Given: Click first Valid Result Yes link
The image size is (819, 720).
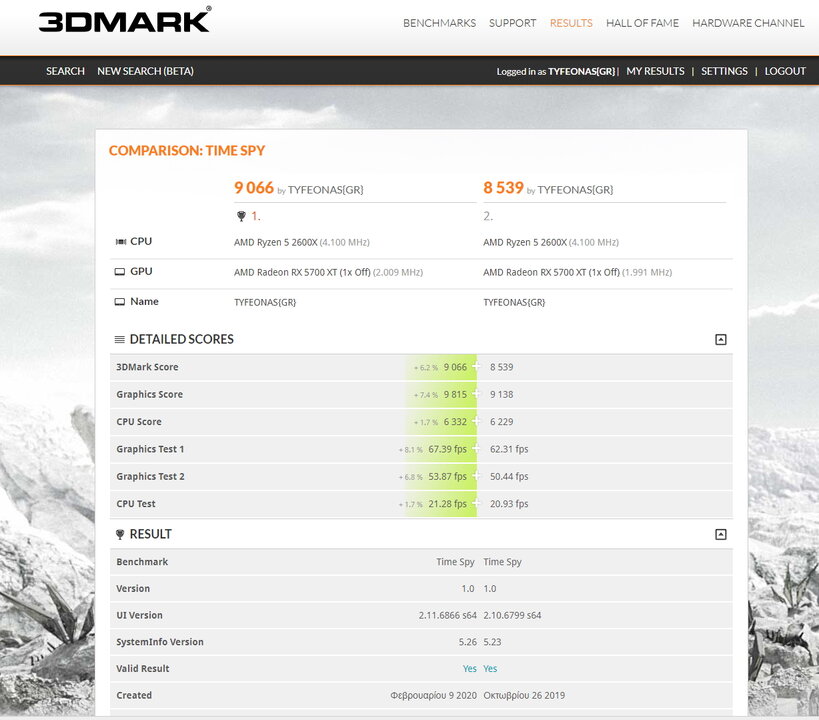Looking at the screenshot, I should point(470,669).
